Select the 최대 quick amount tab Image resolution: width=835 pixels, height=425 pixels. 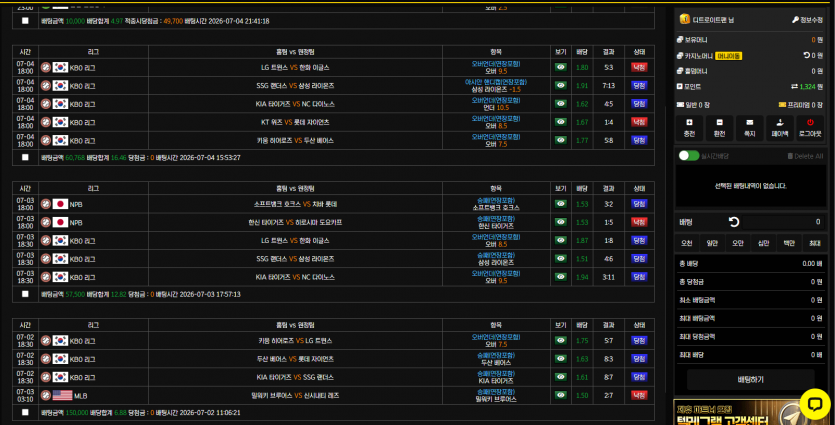[x=815, y=243]
